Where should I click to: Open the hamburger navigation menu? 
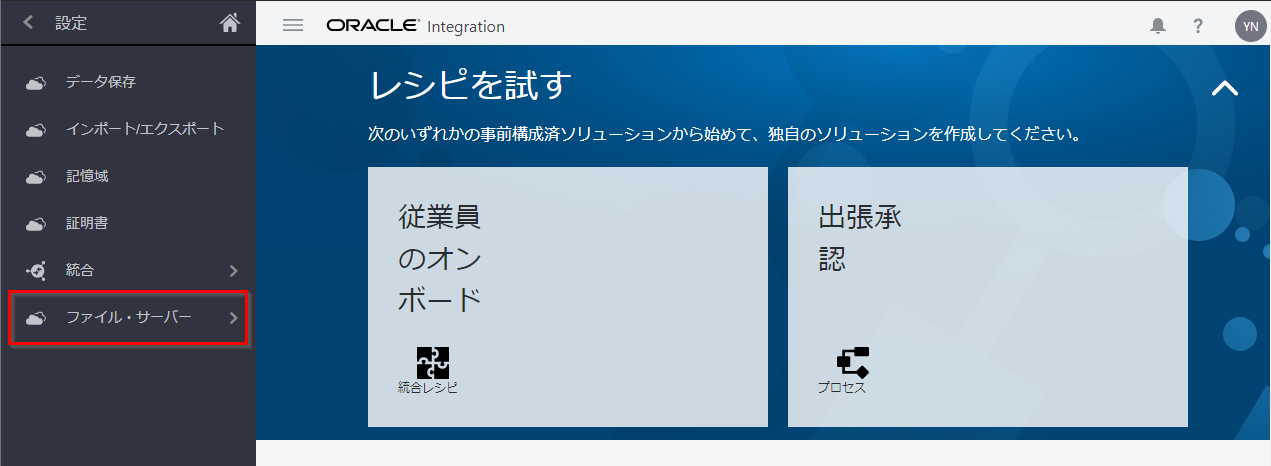pos(293,26)
